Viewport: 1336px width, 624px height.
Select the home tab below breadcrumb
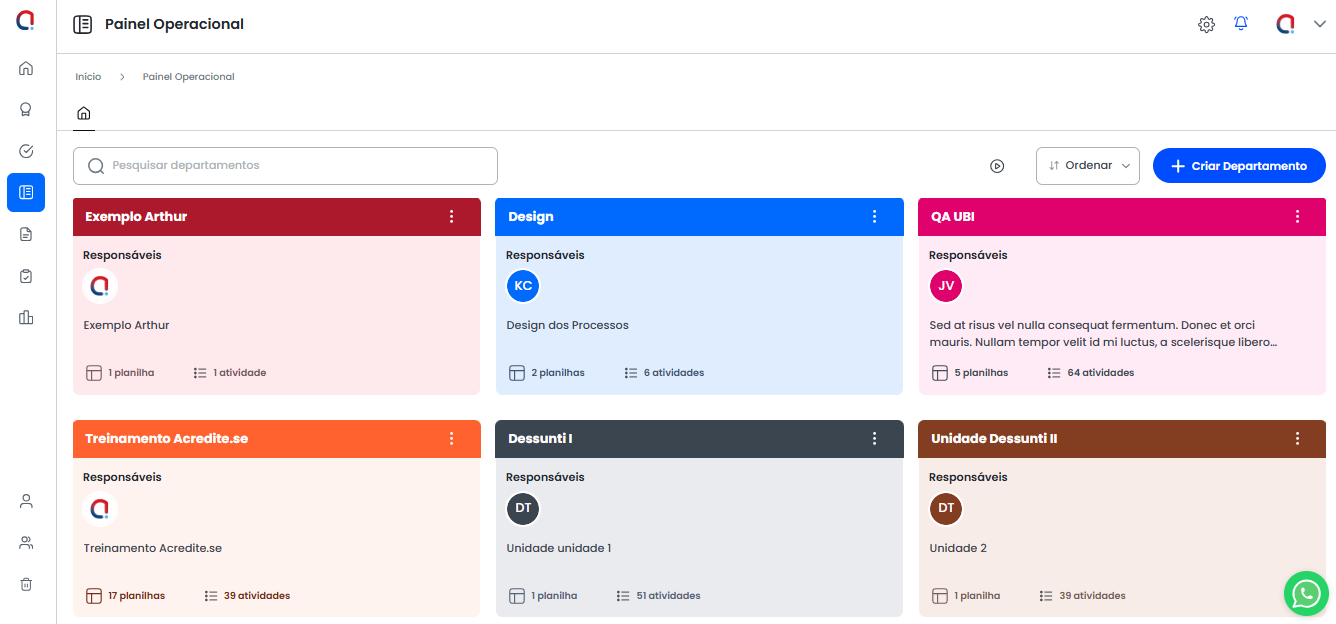pos(84,113)
